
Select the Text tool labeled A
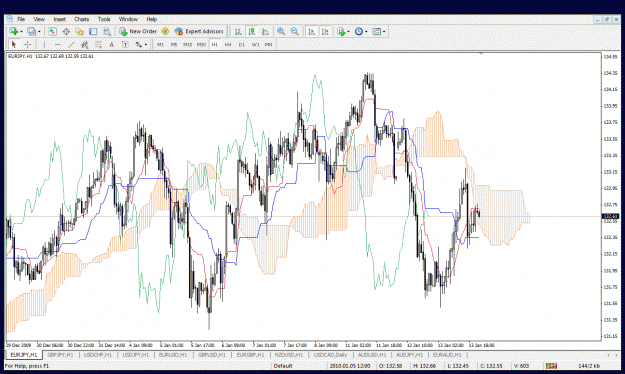click(x=112, y=44)
